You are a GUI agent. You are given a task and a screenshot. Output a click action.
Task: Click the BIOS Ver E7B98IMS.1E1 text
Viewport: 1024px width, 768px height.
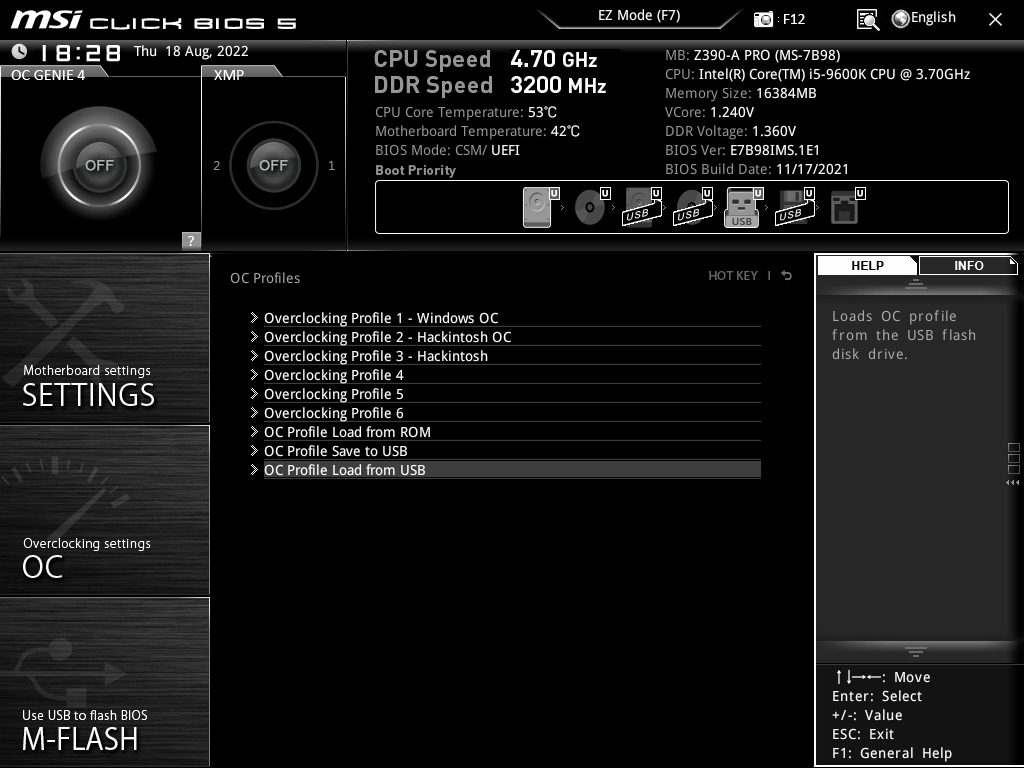(742, 150)
